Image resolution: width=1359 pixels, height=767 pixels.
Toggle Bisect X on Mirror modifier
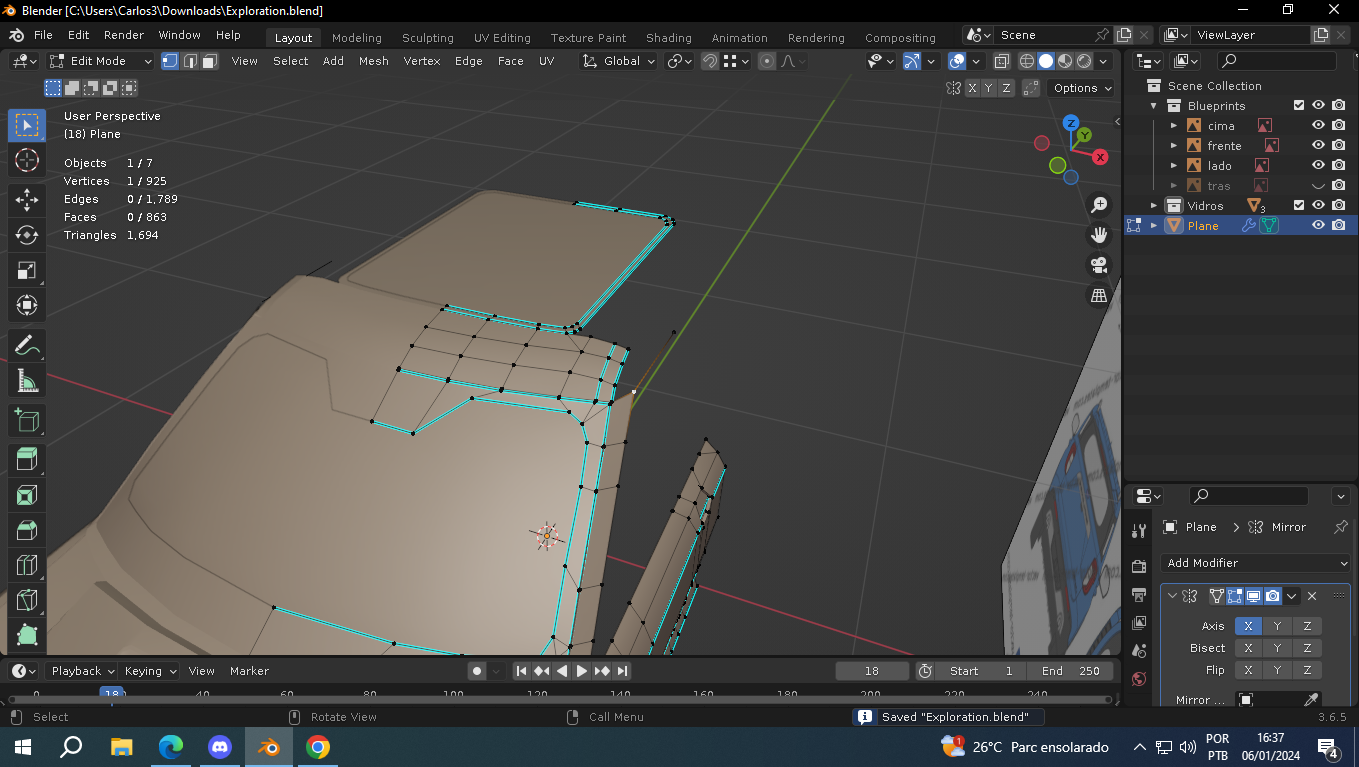coord(1248,648)
